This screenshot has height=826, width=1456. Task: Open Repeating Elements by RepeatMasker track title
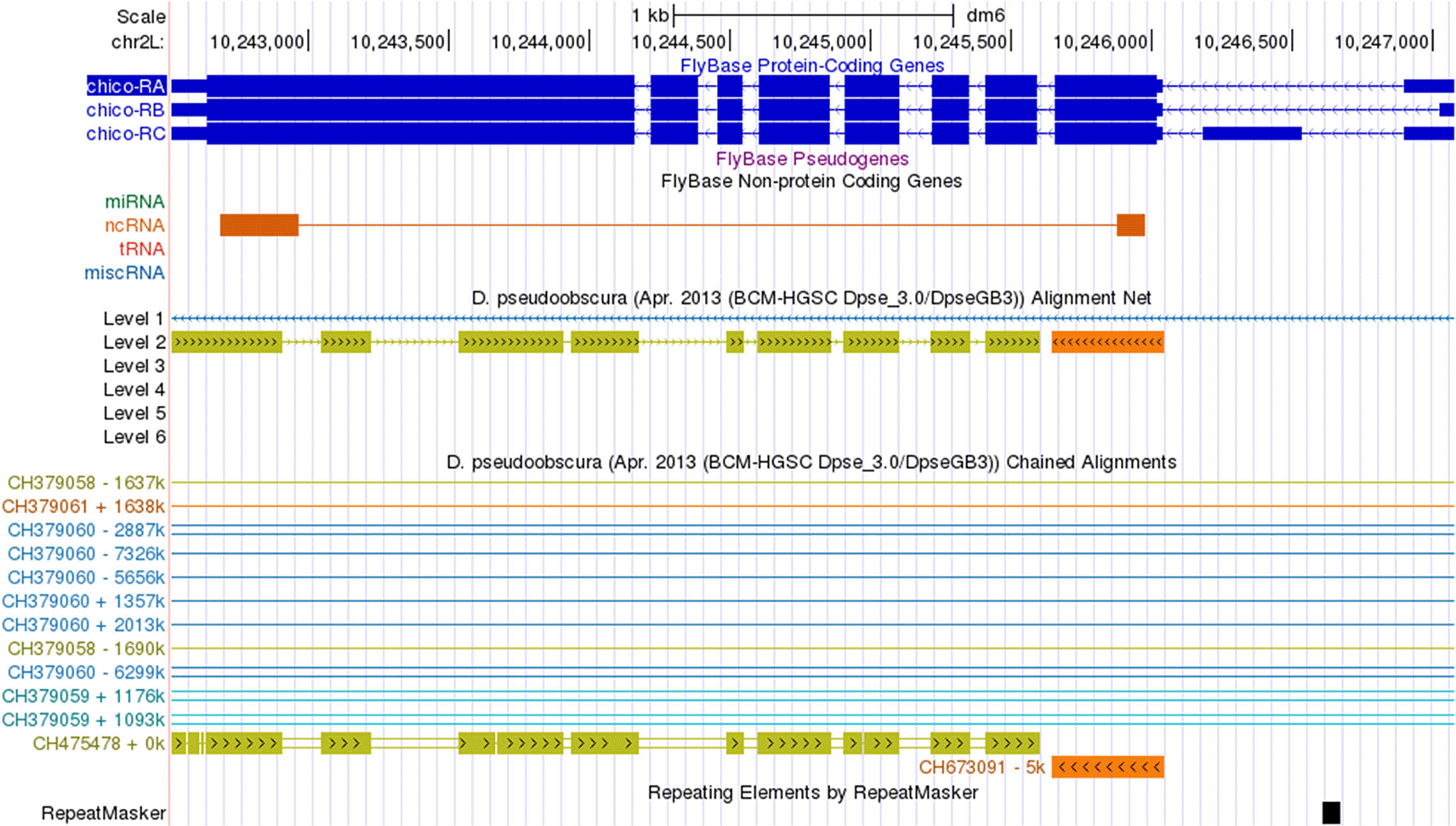(x=812, y=793)
